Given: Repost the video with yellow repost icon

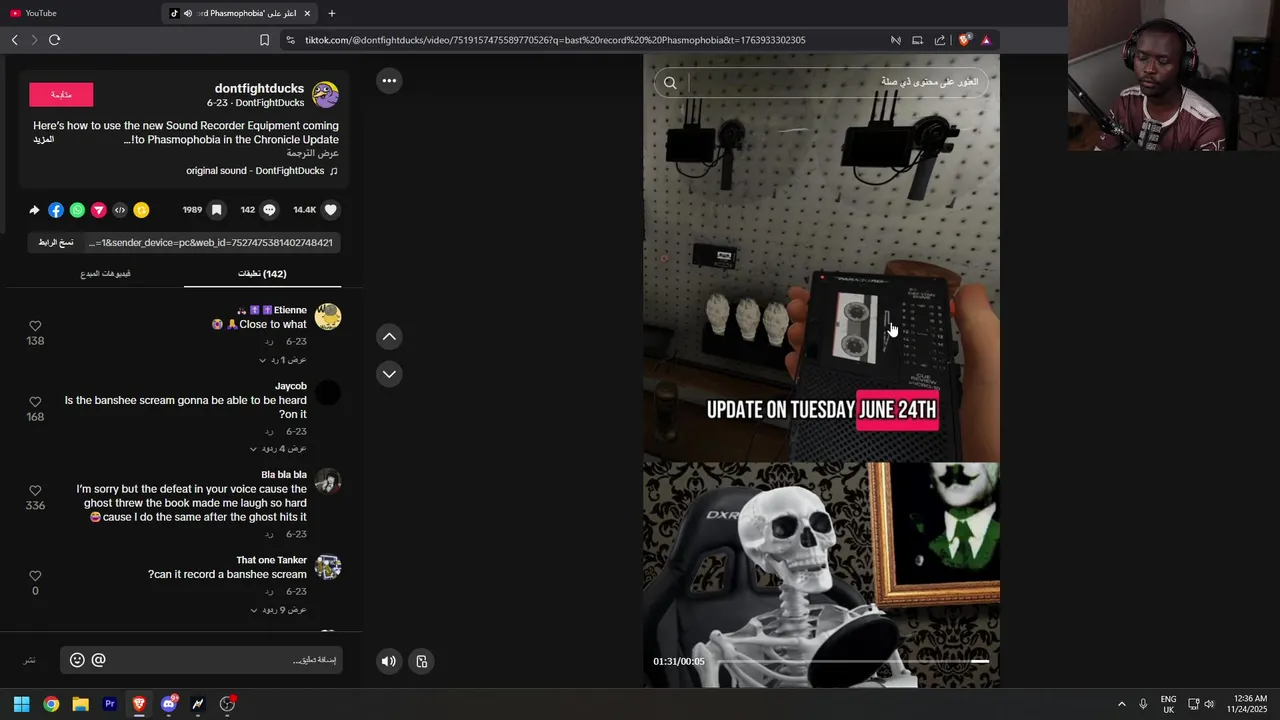Looking at the screenshot, I should tap(141, 210).
